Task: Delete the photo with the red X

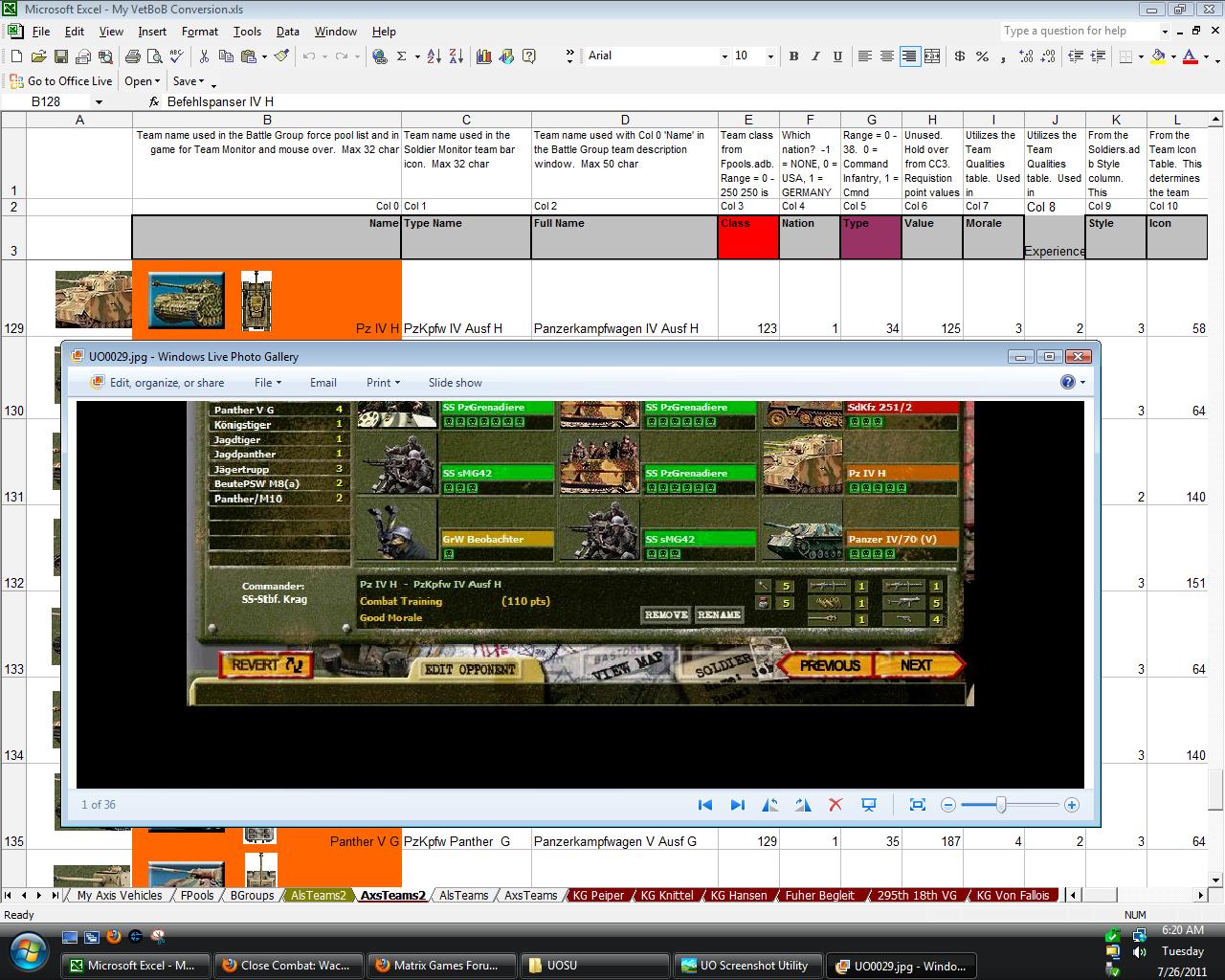Action: [835, 805]
